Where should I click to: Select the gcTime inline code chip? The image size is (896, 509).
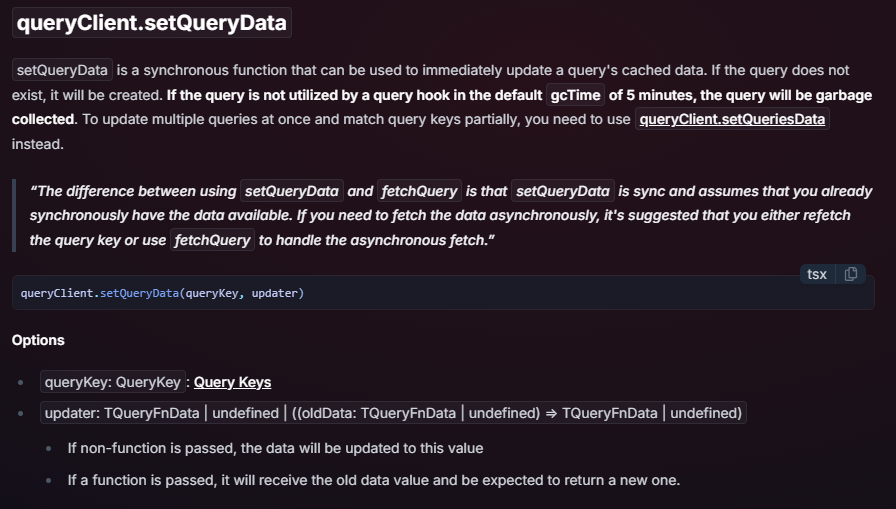click(575, 95)
